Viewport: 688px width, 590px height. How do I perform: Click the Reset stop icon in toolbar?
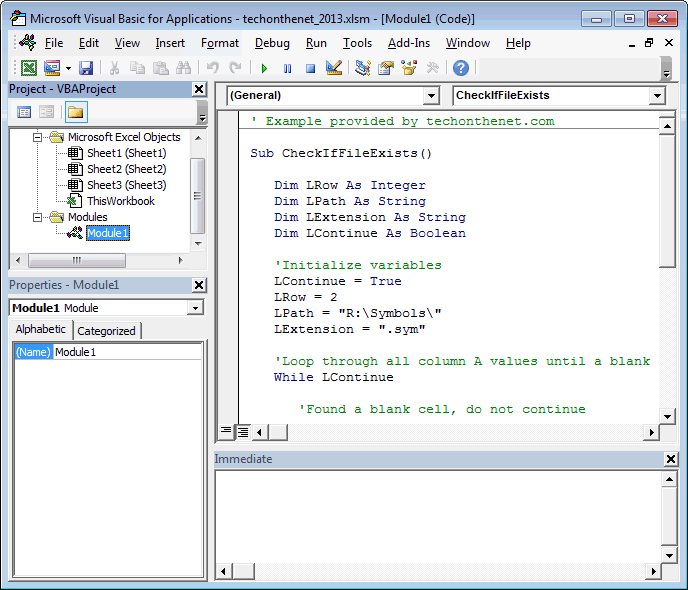pyautogui.click(x=310, y=68)
